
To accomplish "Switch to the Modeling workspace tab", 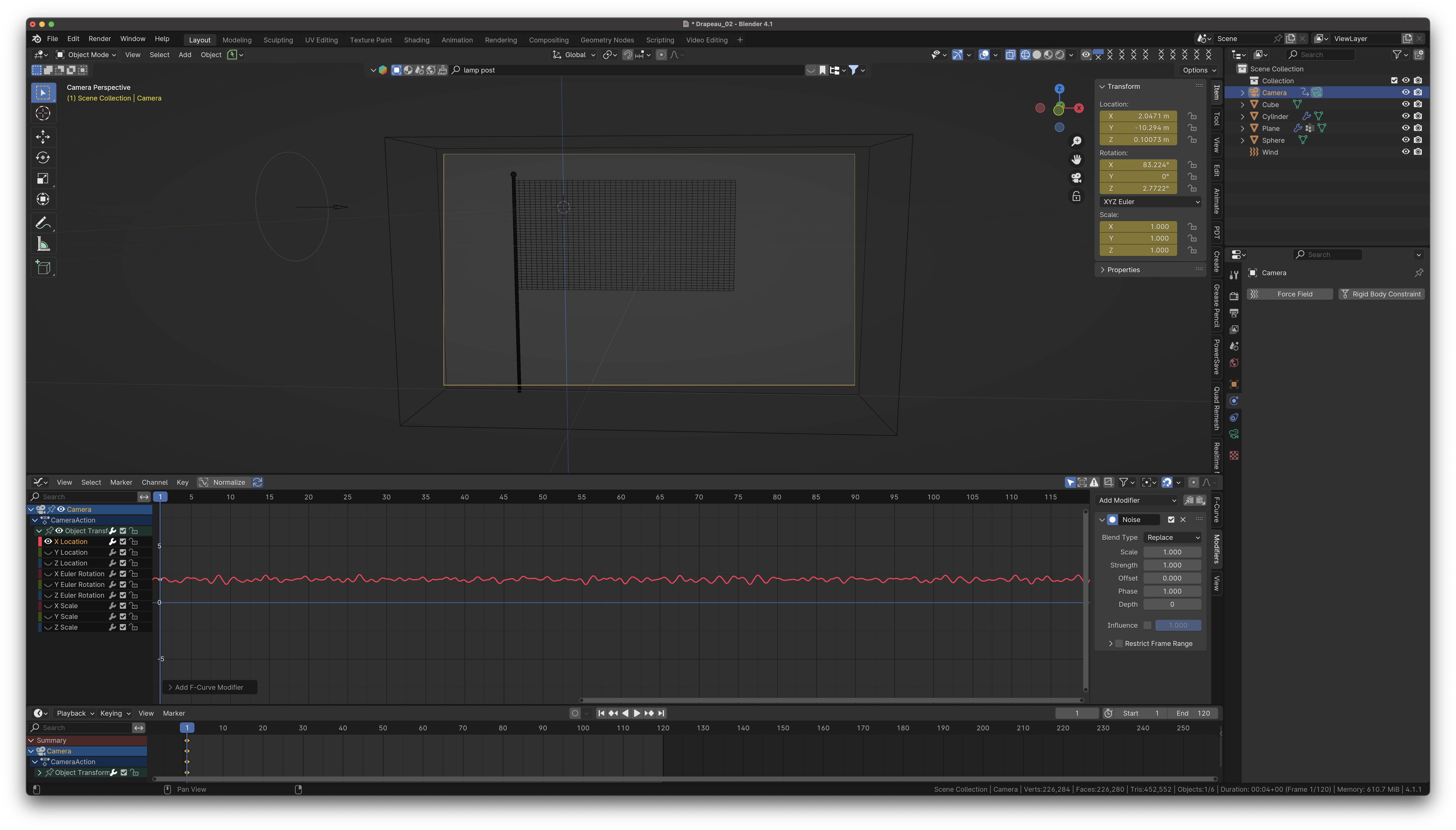I will point(237,40).
